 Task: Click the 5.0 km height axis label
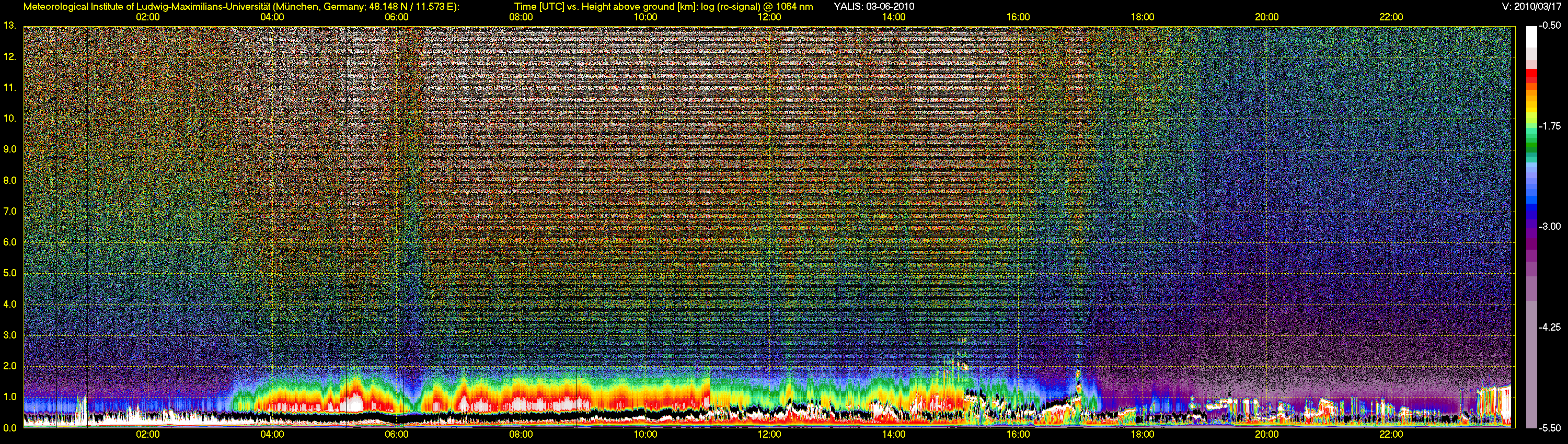coord(10,273)
